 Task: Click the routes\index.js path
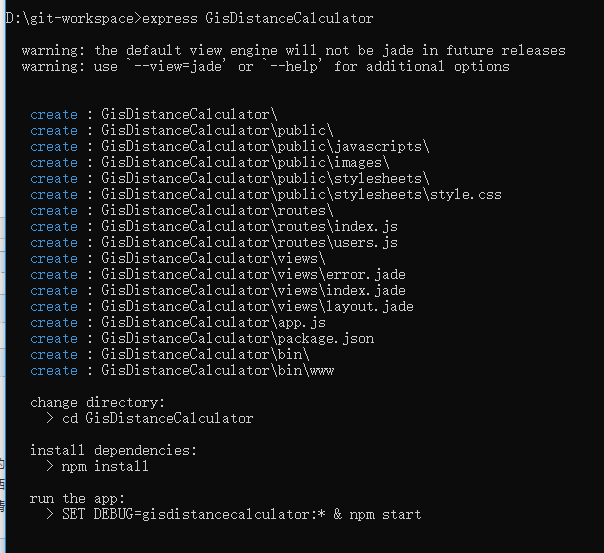tap(249, 226)
